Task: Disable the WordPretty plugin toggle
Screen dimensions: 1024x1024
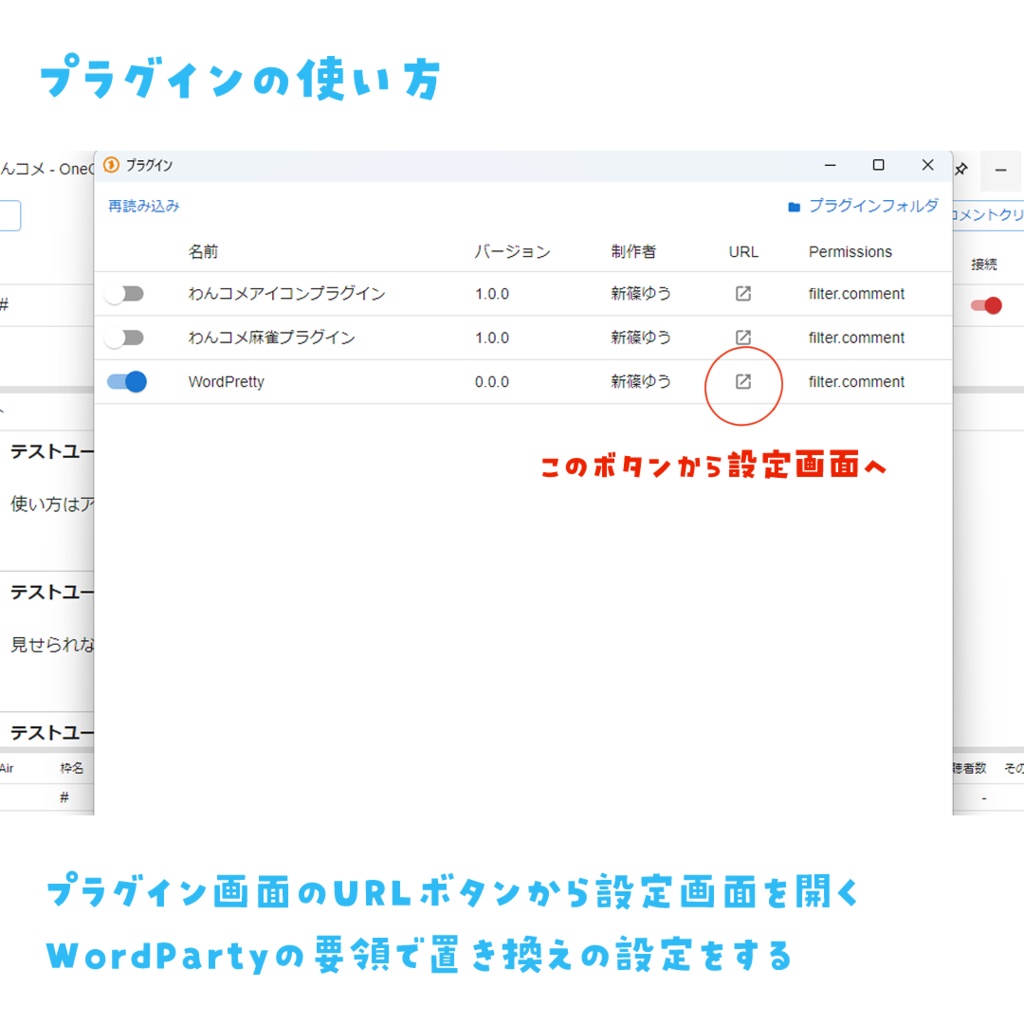Action: click(x=124, y=381)
